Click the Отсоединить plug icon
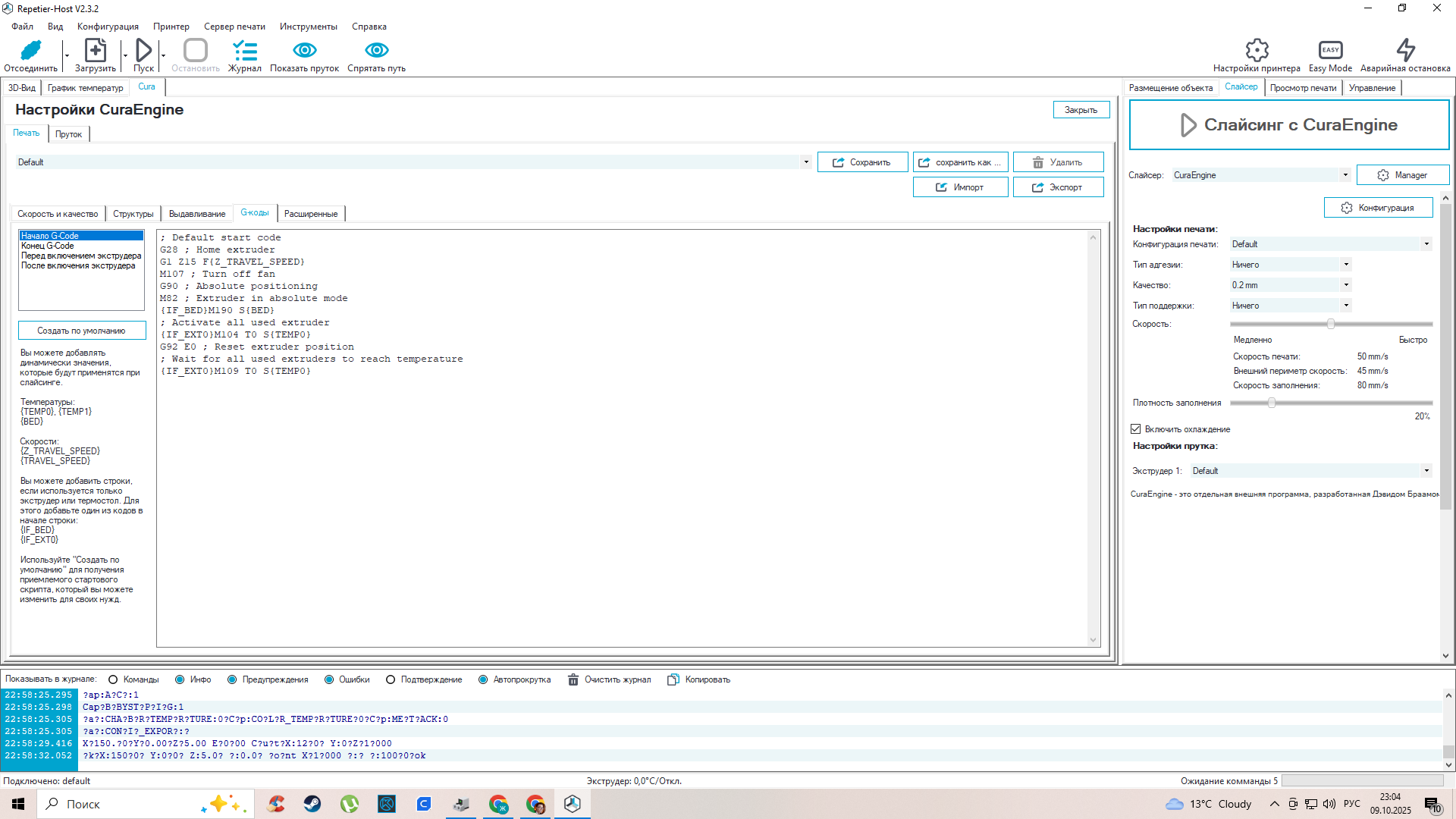The height and width of the screenshot is (819, 1456). (30, 51)
